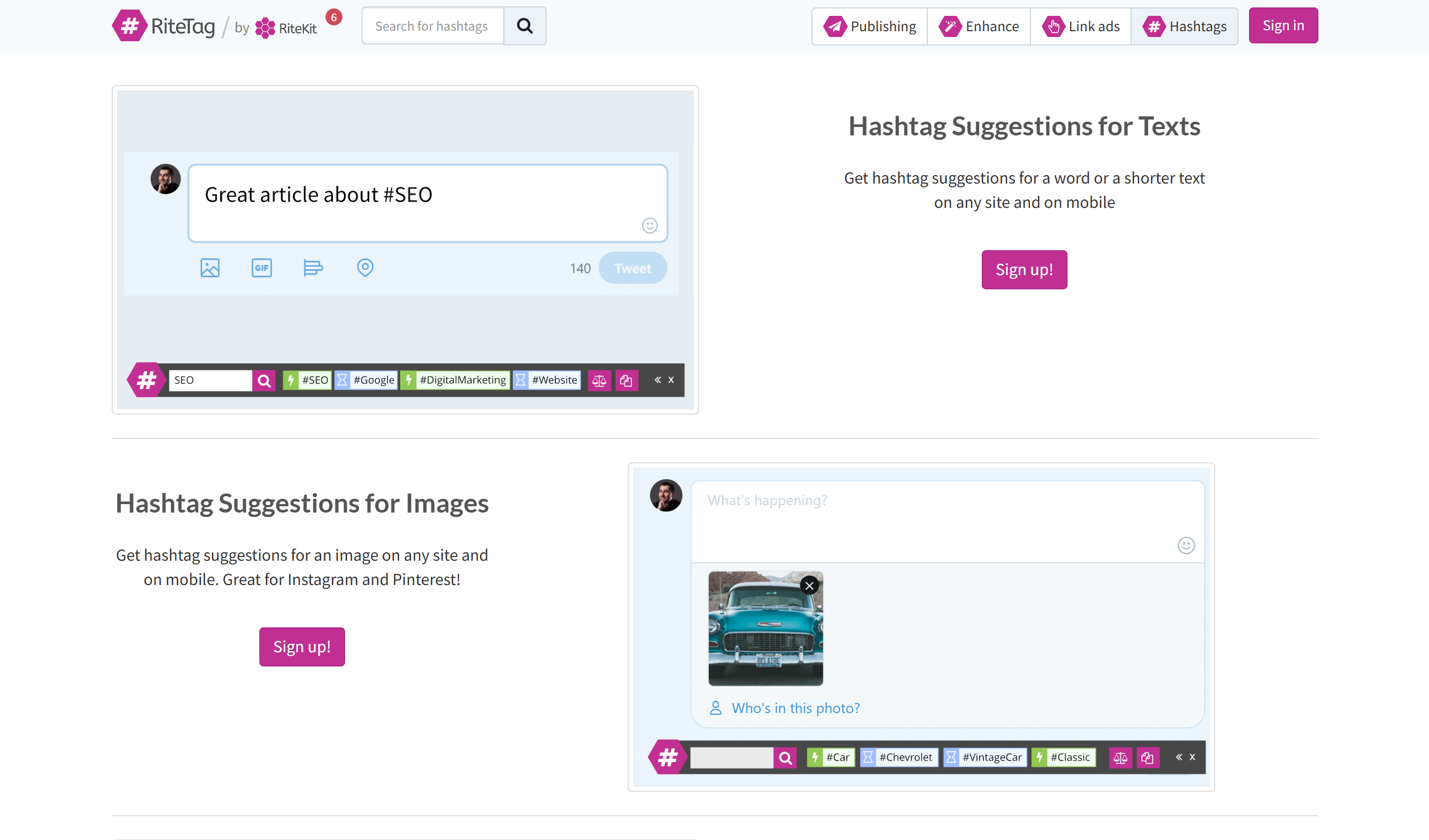Image resolution: width=1429 pixels, height=840 pixels.
Task: Click the copy hashtags icon in the dark bar
Action: tap(627, 380)
